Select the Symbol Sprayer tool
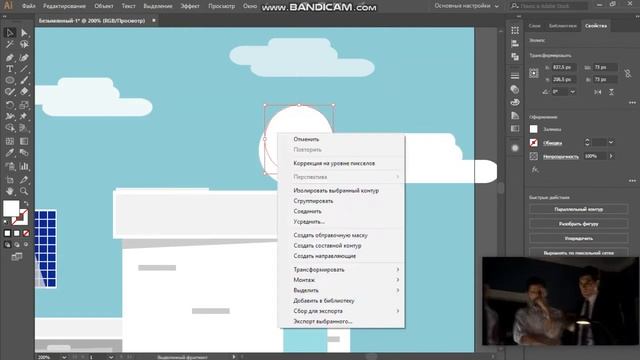The height and width of the screenshot is (360, 640). click(x=10, y=167)
